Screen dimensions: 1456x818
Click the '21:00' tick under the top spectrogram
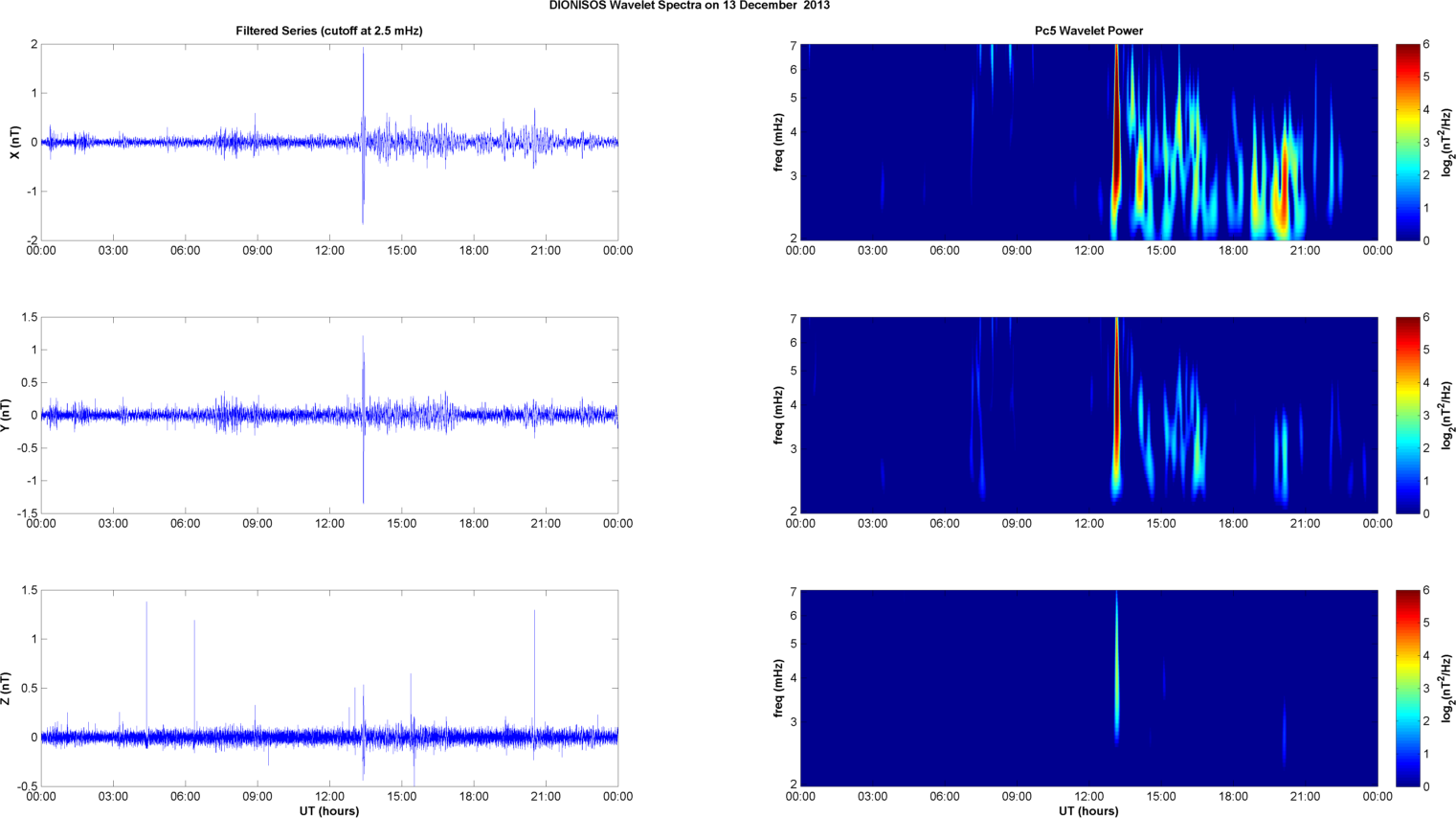(x=1306, y=251)
